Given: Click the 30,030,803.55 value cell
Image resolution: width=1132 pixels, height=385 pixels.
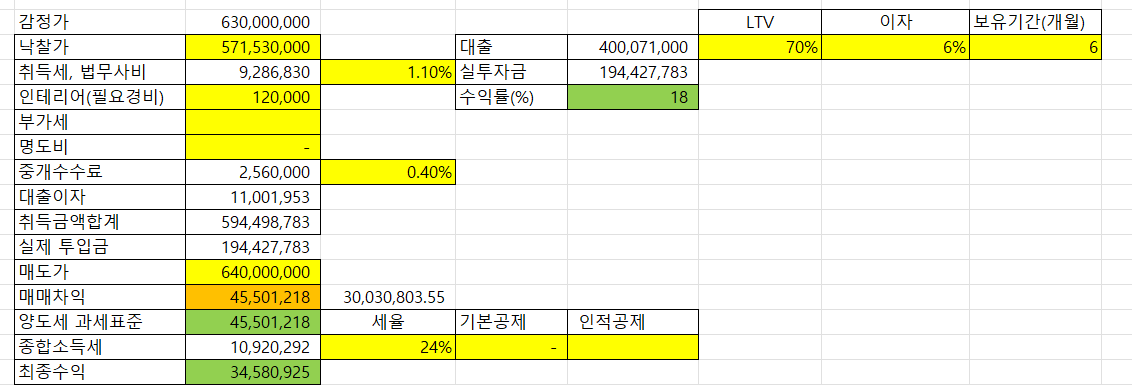Looking at the screenshot, I should 388,297.
